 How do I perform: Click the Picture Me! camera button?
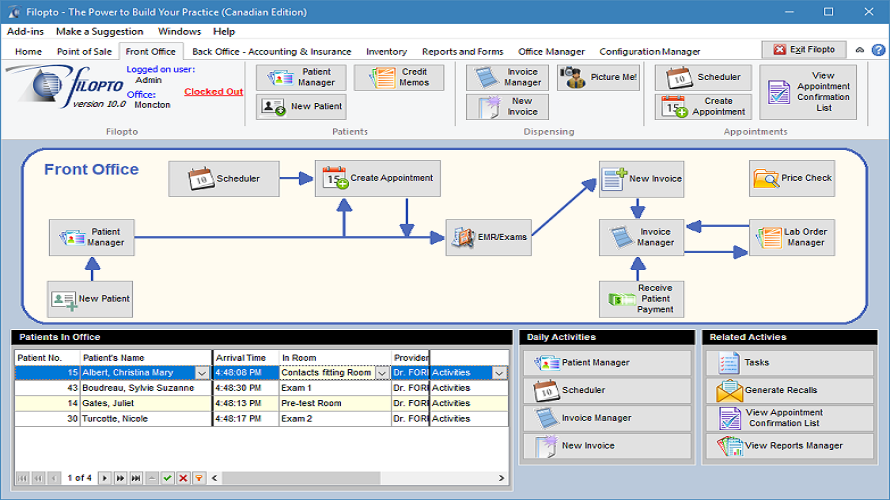coord(598,78)
